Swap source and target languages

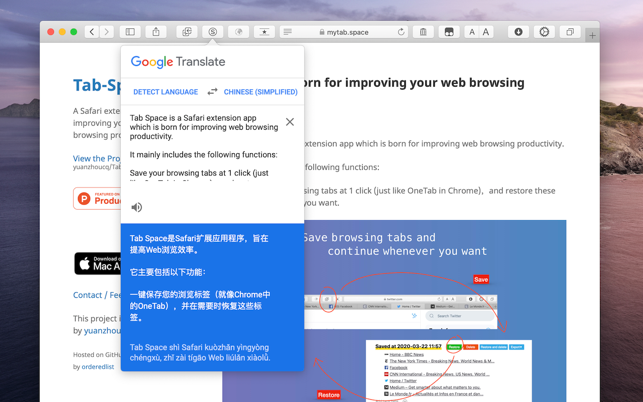pyautogui.click(x=212, y=91)
